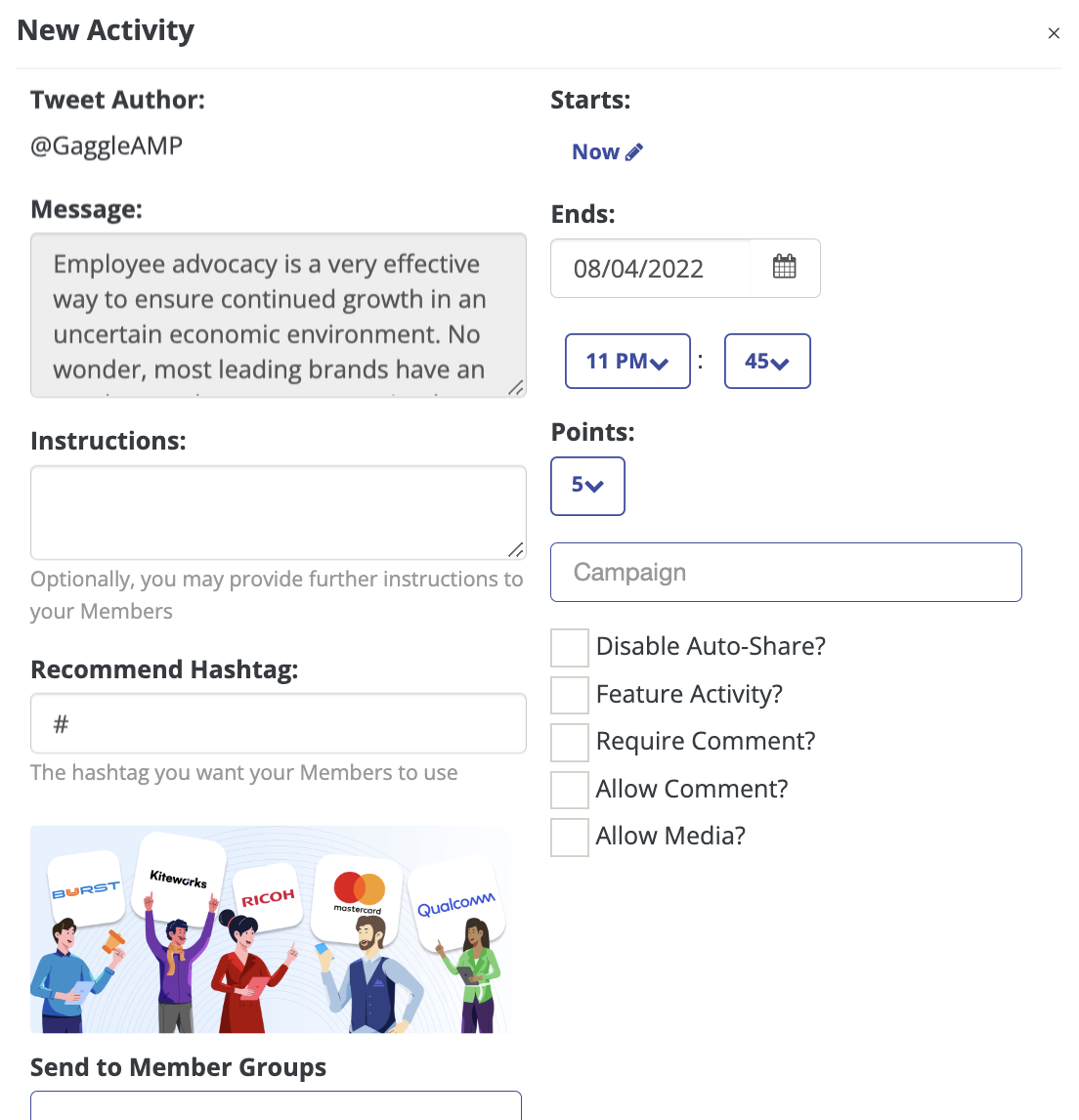Check the Disable Auto-Share checkbox
The height and width of the screenshot is (1120, 1079).
570,647
